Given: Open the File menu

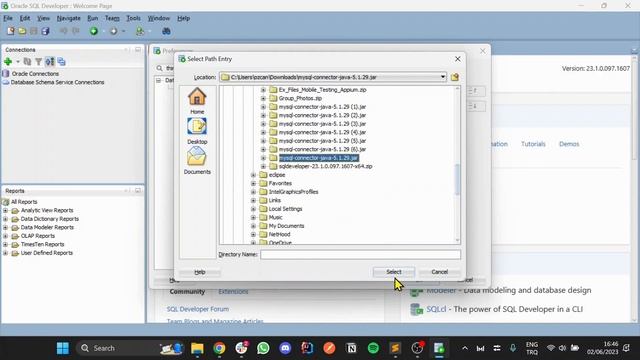Looking at the screenshot, I should [8, 18].
